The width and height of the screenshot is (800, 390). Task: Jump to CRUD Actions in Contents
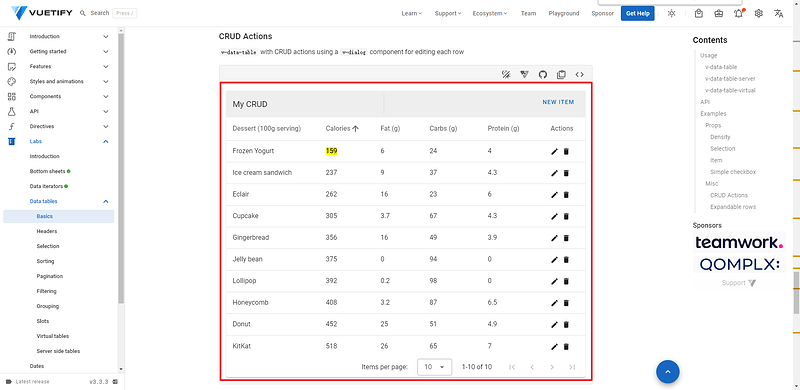(x=729, y=195)
